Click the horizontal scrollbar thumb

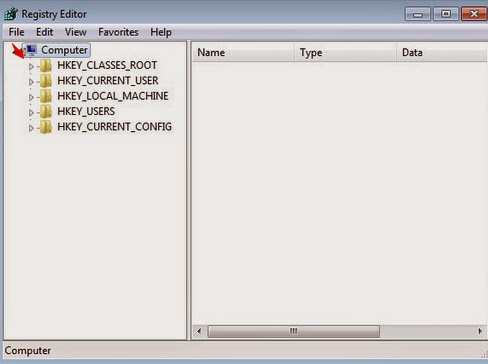coord(293,331)
